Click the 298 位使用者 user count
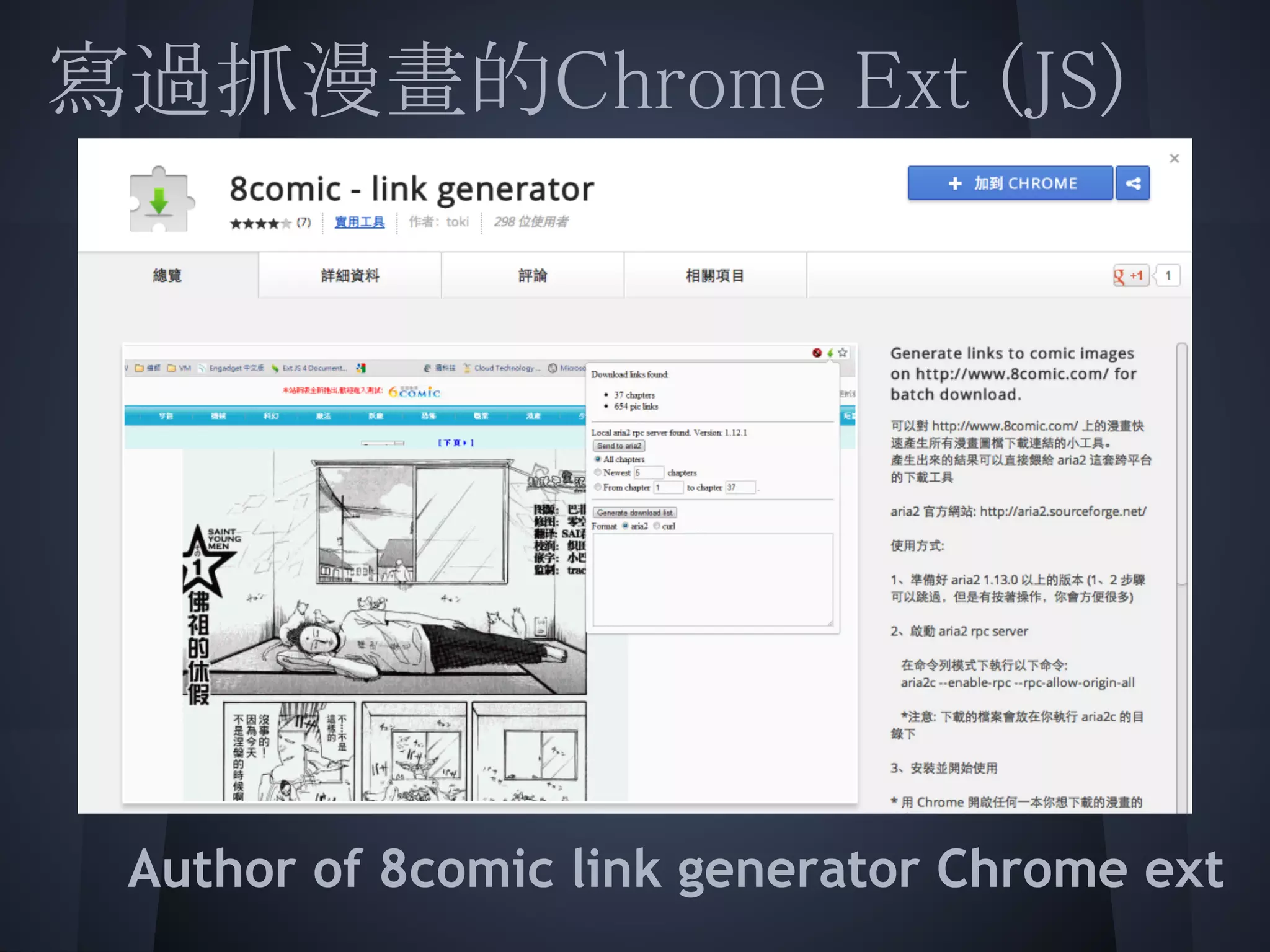The height and width of the screenshot is (952, 1270). [x=531, y=222]
